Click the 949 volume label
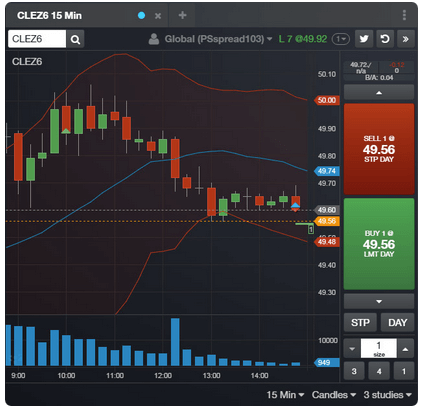The width and height of the screenshot is (423, 410). point(327,362)
